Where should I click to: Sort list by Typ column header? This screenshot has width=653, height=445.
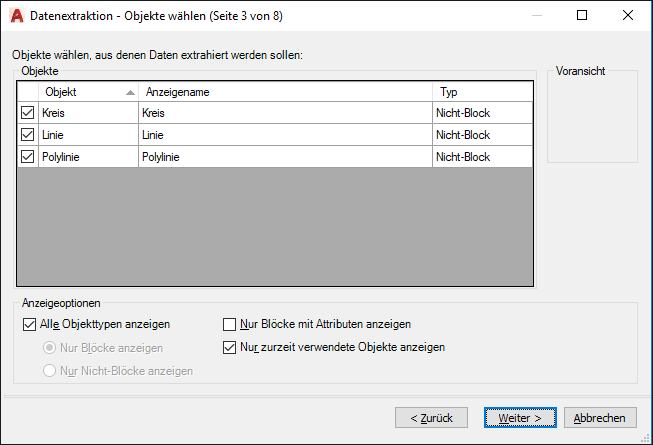[482, 92]
